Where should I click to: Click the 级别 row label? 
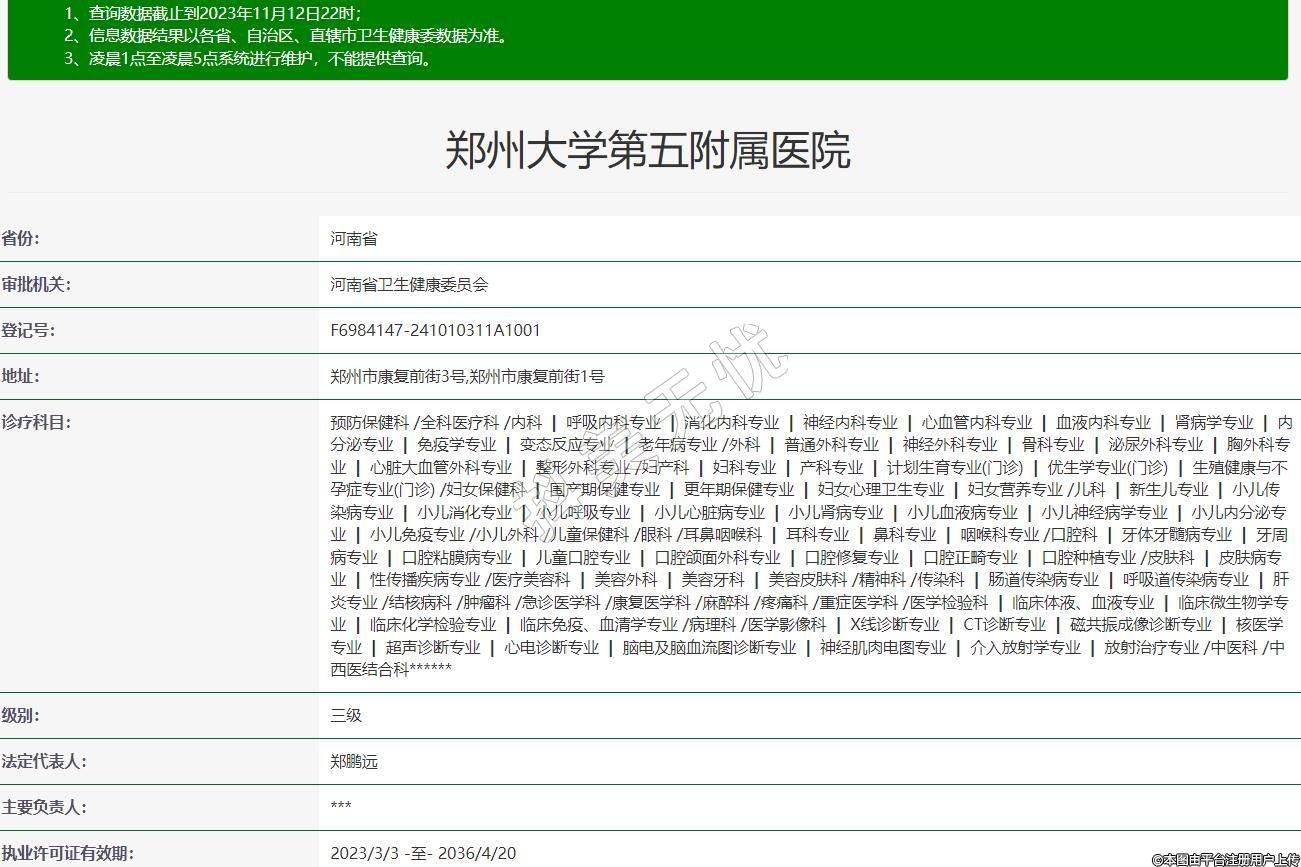pyautogui.click(x=21, y=716)
